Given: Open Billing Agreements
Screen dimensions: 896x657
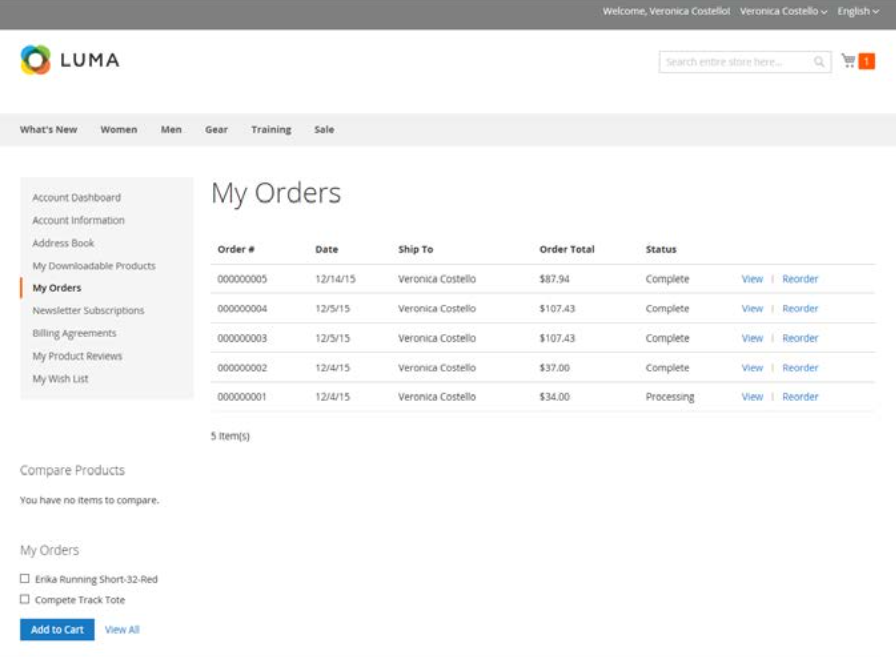Looking at the screenshot, I should (74, 333).
